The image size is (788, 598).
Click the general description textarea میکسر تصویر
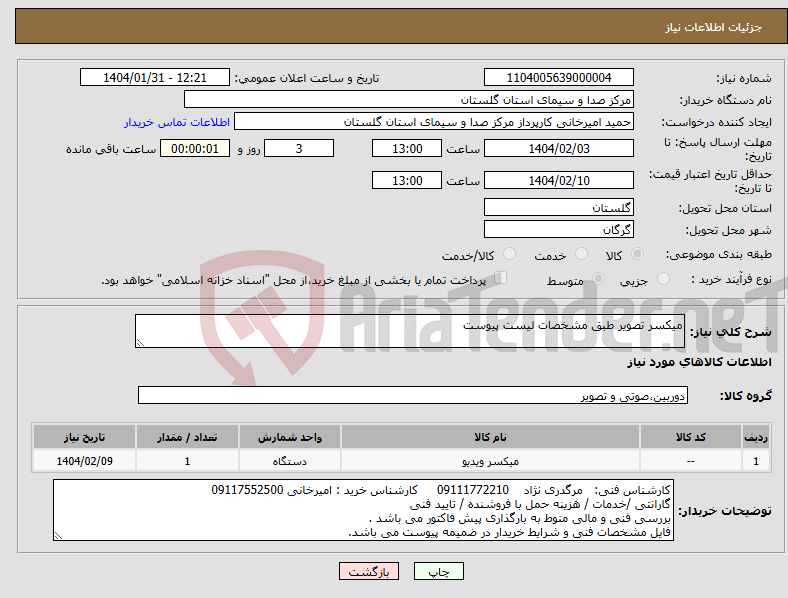click(x=410, y=331)
